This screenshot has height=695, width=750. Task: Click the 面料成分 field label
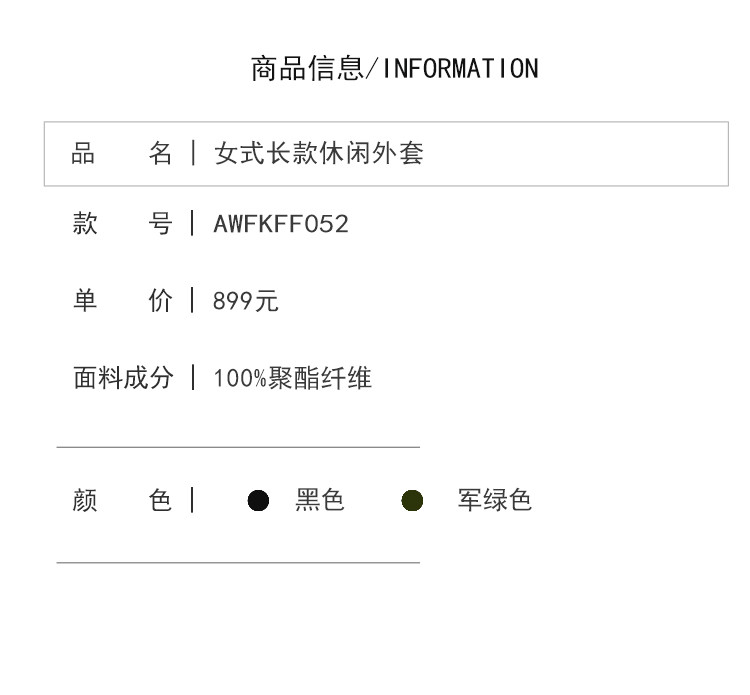(123, 378)
